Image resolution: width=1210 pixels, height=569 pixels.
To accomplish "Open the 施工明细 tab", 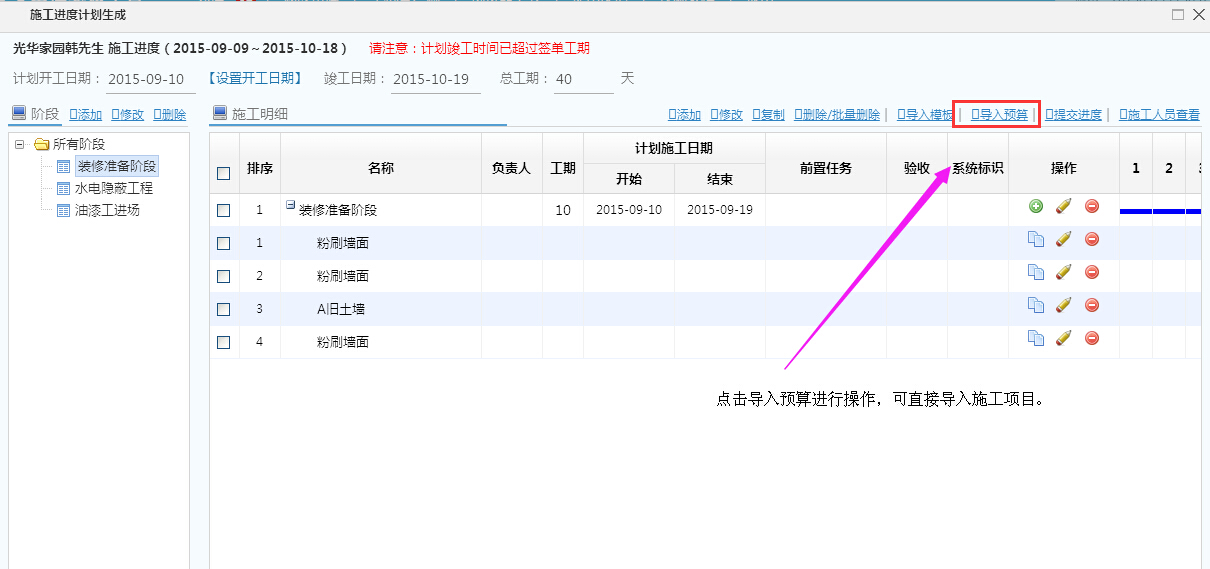I will click(259, 114).
